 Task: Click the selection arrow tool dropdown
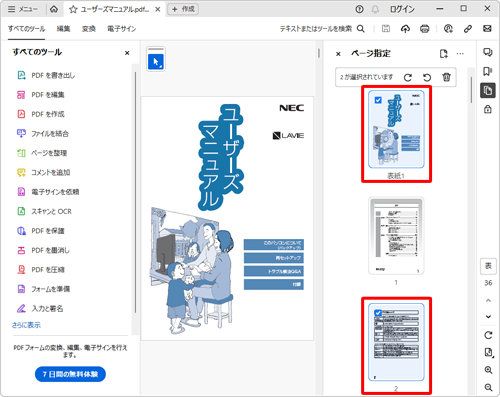pyautogui.click(x=156, y=62)
